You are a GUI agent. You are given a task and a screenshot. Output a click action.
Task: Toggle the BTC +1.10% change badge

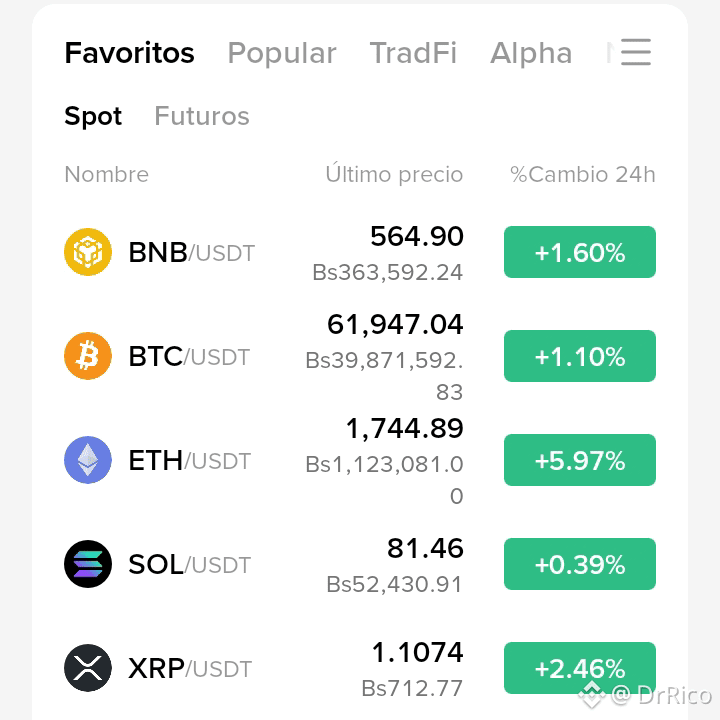tap(580, 356)
